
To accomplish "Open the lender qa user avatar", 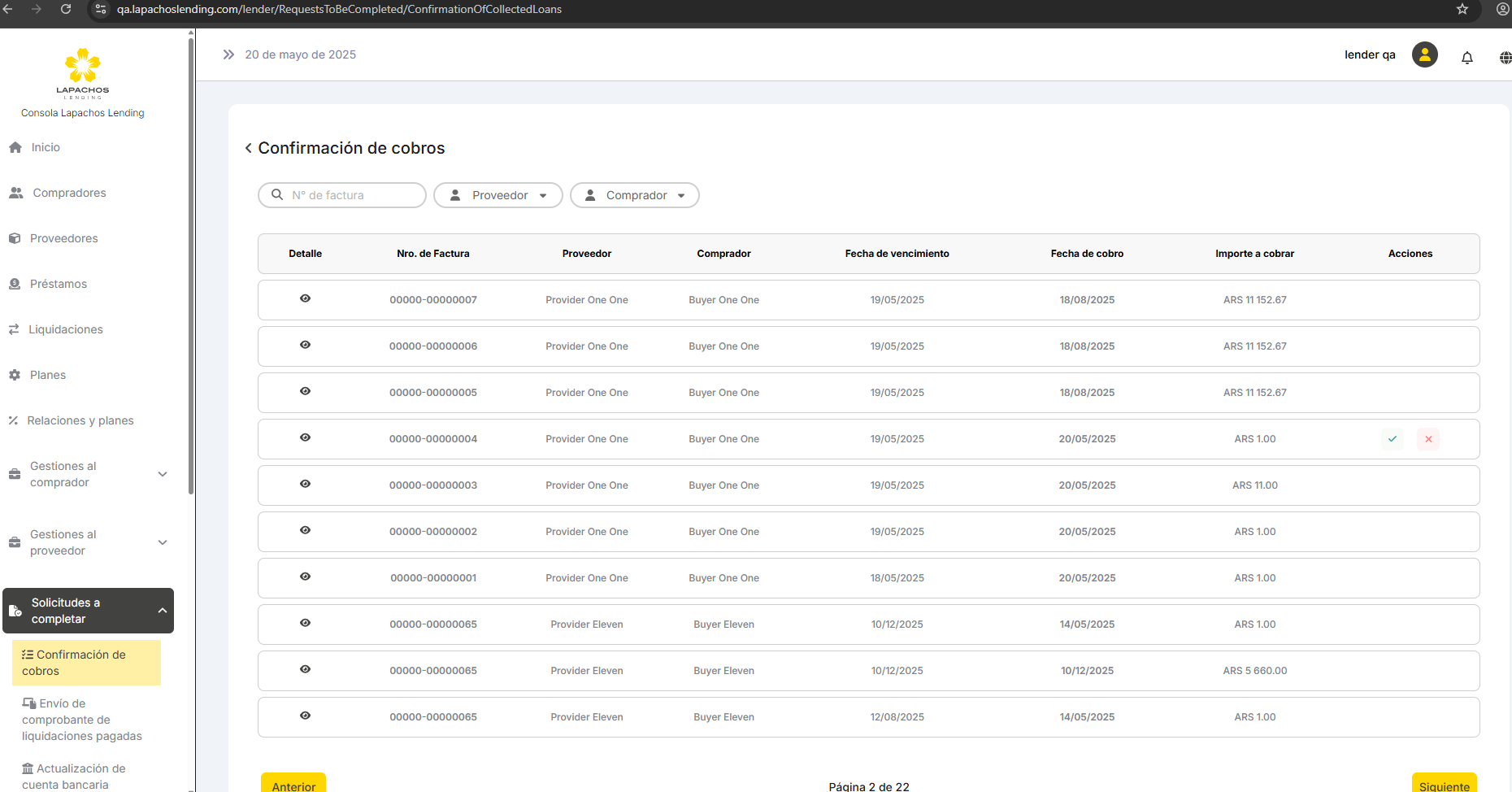I will click(x=1424, y=54).
